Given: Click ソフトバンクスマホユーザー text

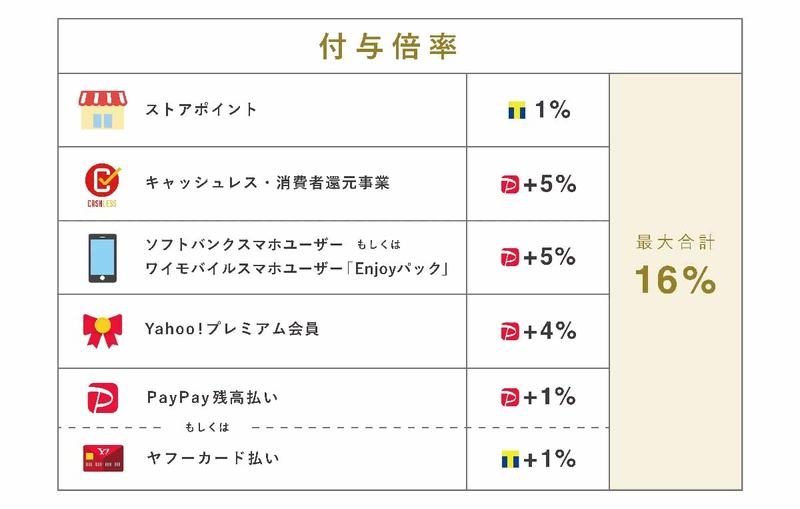Looking at the screenshot, I should [245, 245].
